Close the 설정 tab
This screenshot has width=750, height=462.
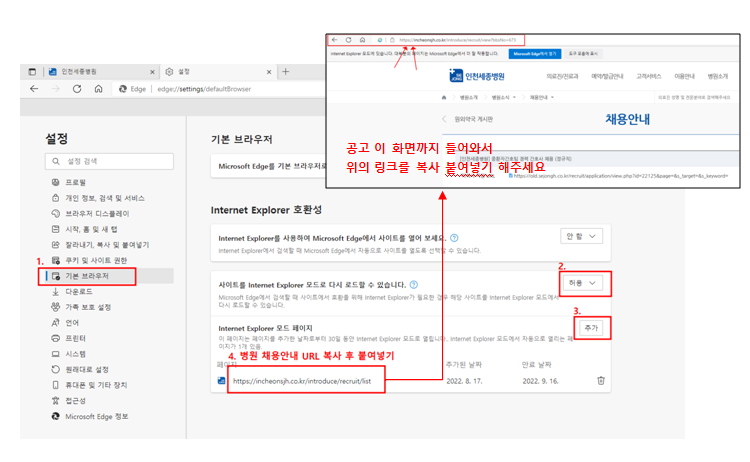[x=269, y=72]
